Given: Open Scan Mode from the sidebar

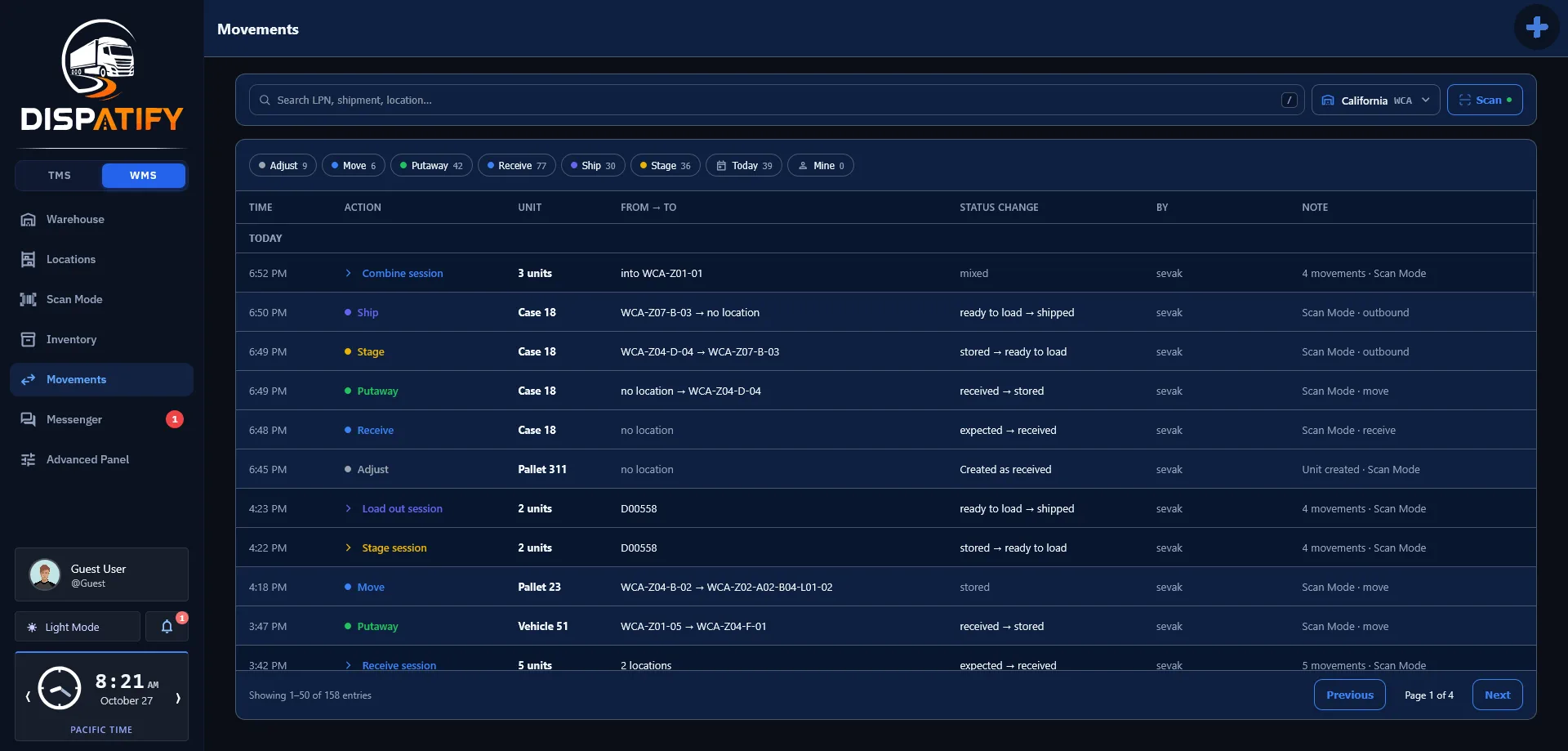Looking at the screenshot, I should (x=101, y=299).
